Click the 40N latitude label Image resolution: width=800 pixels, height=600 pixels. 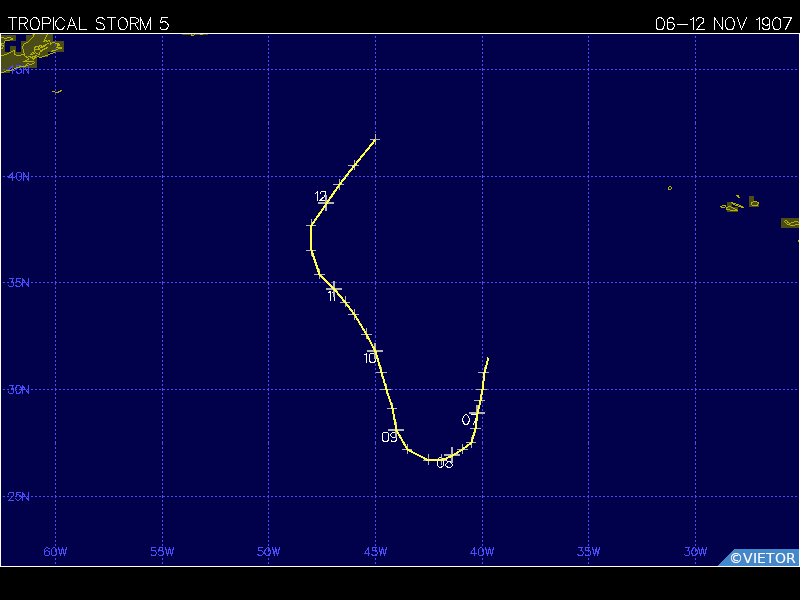(x=19, y=177)
